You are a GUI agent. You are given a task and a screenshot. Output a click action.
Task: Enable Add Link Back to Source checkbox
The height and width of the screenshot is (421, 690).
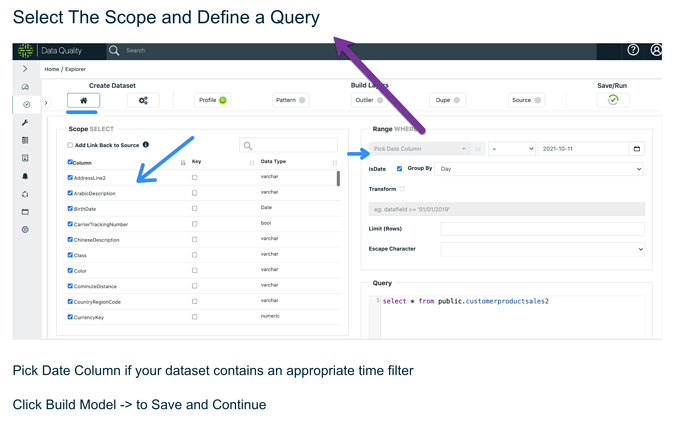coord(70,145)
